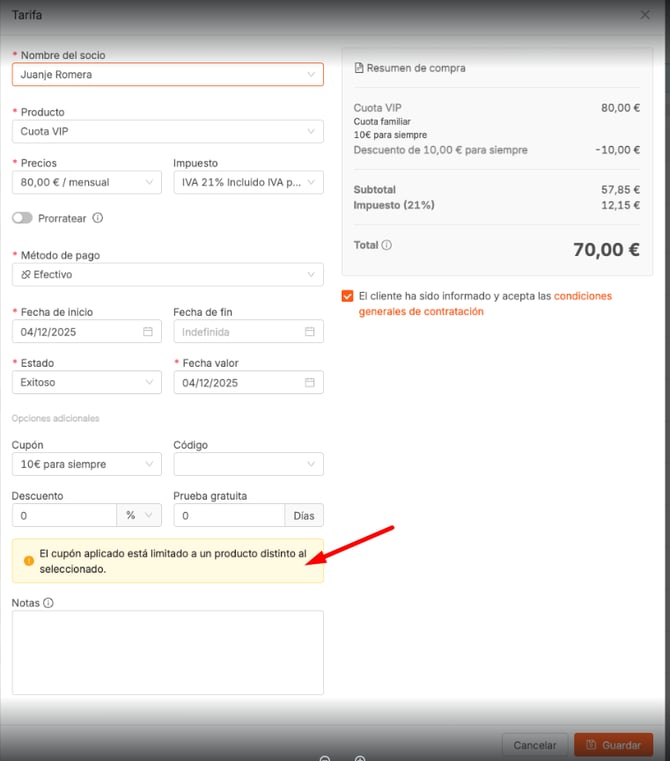Toggle the Prorratear switch
This screenshot has height=761, width=670.
(22, 218)
